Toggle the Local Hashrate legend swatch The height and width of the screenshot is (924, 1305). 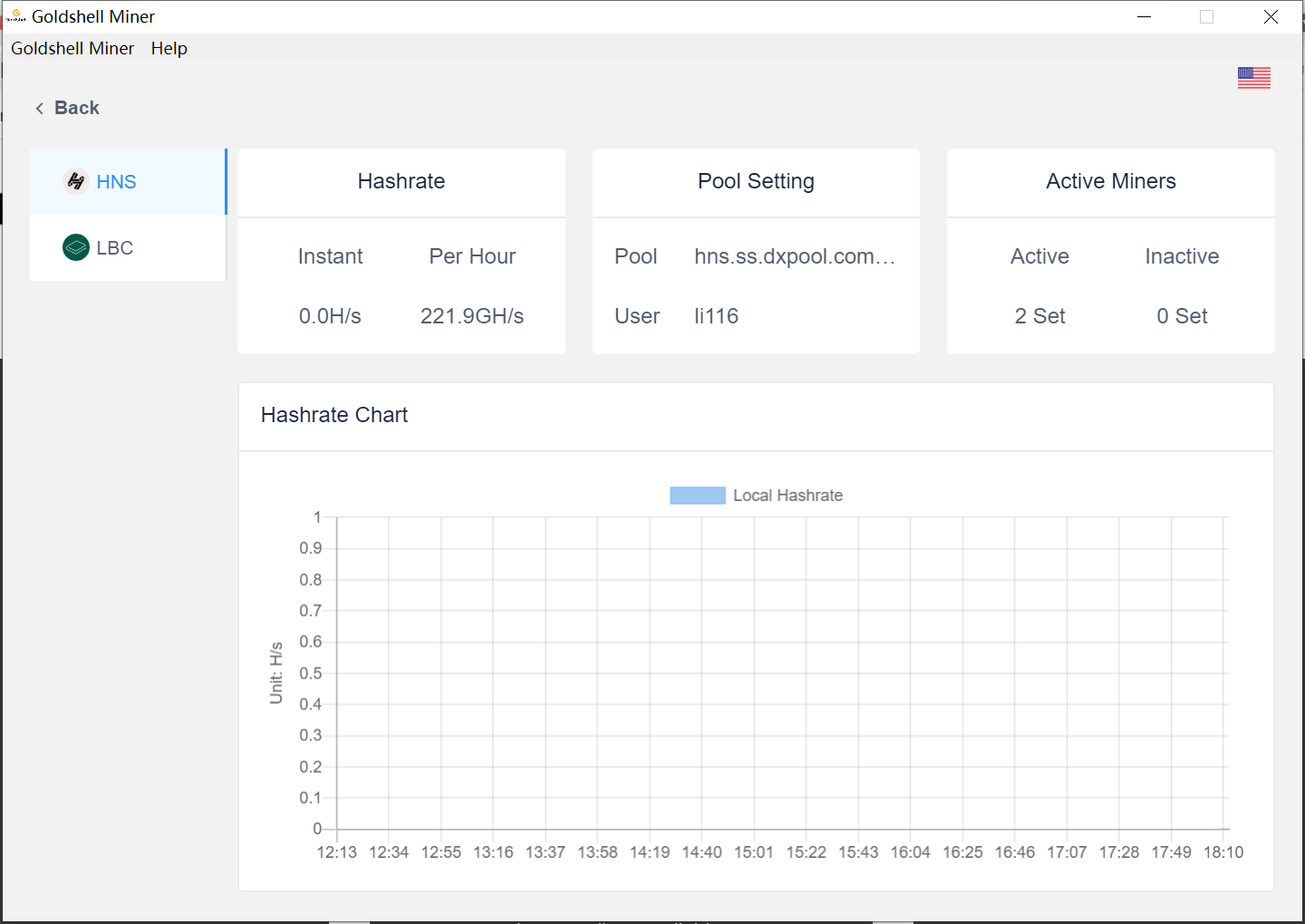pyautogui.click(x=698, y=496)
